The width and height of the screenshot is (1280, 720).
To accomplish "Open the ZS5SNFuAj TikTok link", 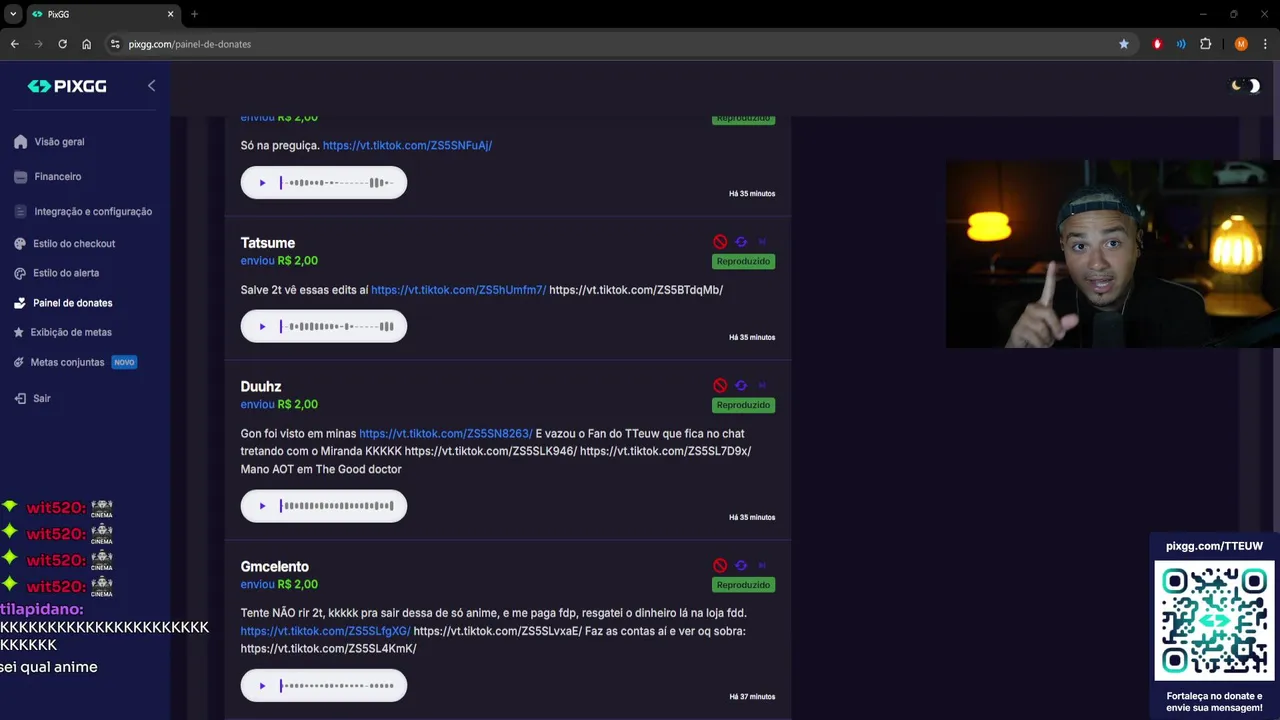I will tap(407, 145).
